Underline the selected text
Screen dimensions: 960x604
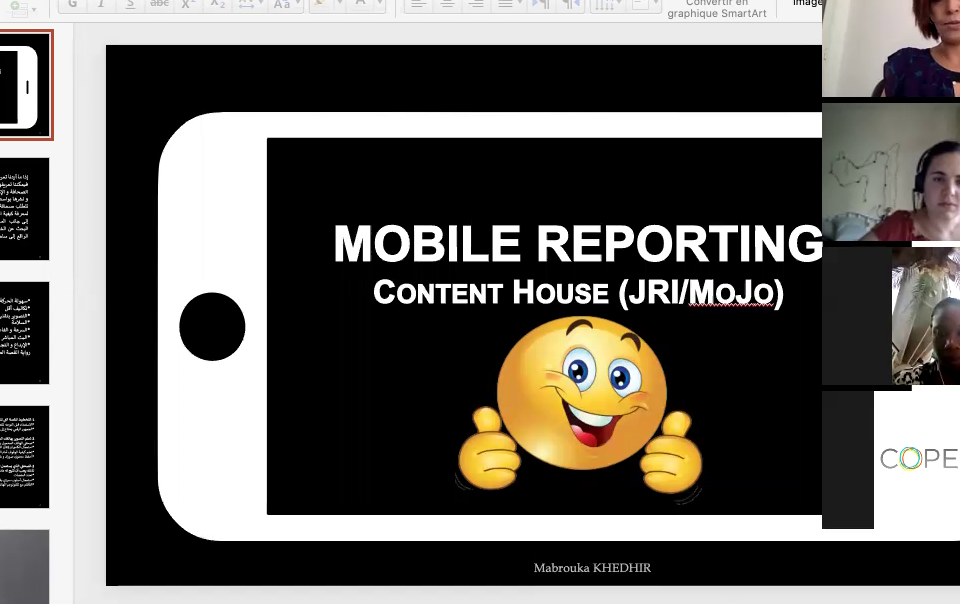point(129,5)
